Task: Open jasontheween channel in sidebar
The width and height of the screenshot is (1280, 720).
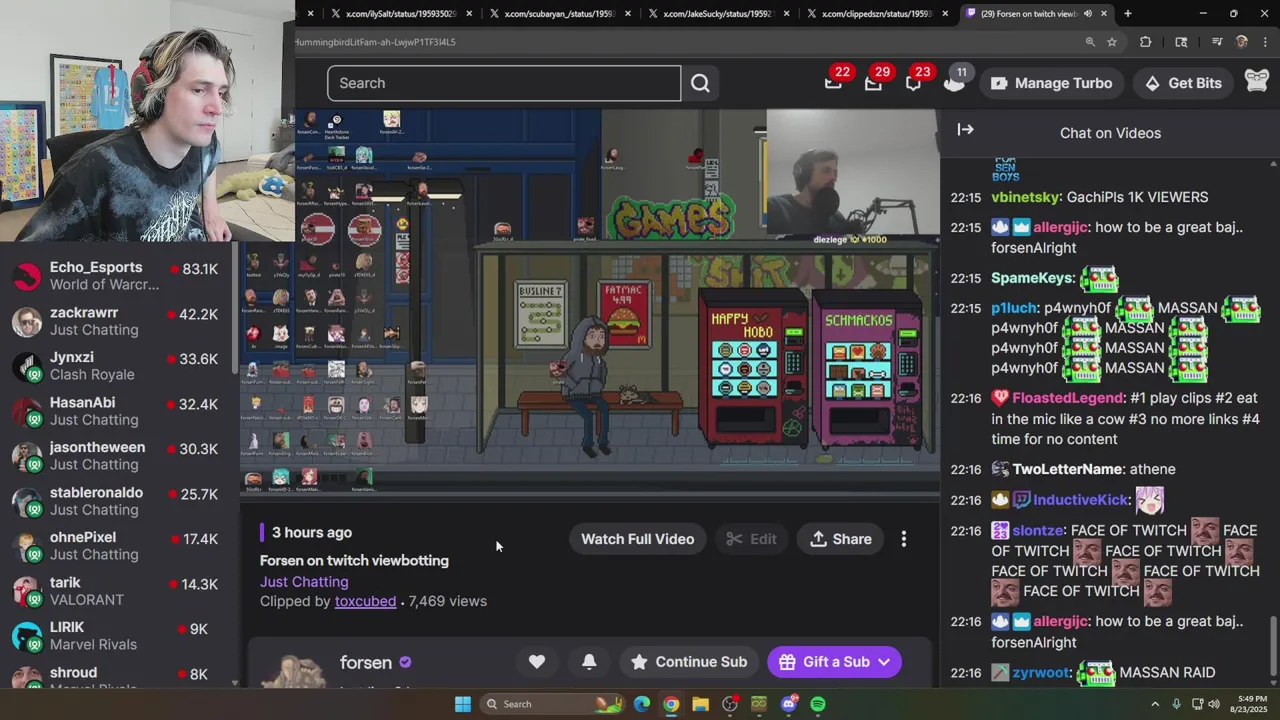Action: coord(118,456)
